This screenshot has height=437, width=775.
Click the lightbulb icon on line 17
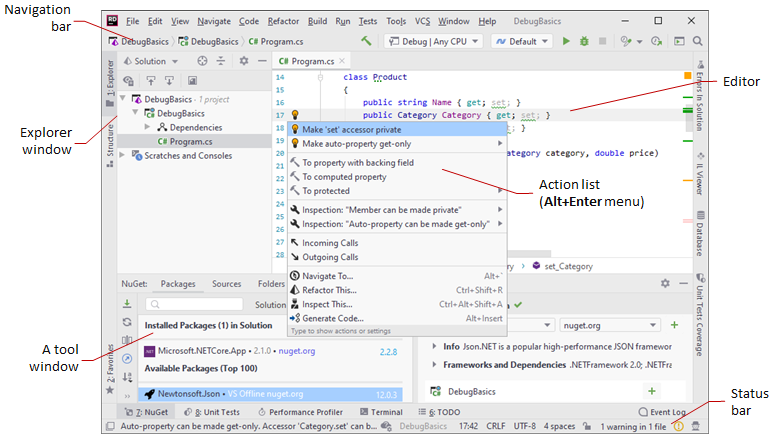295,115
